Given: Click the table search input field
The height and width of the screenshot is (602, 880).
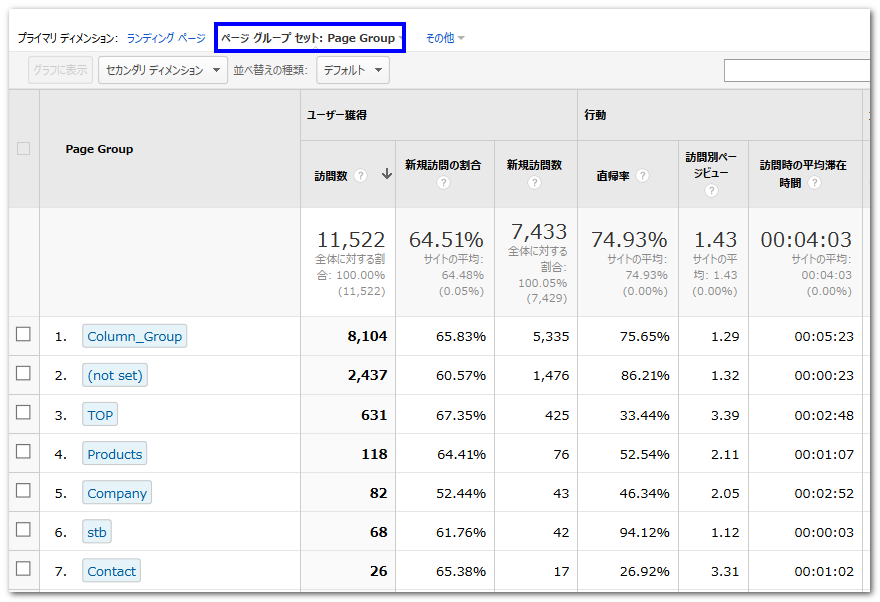Looking at the screenshot, I should 797,70.
